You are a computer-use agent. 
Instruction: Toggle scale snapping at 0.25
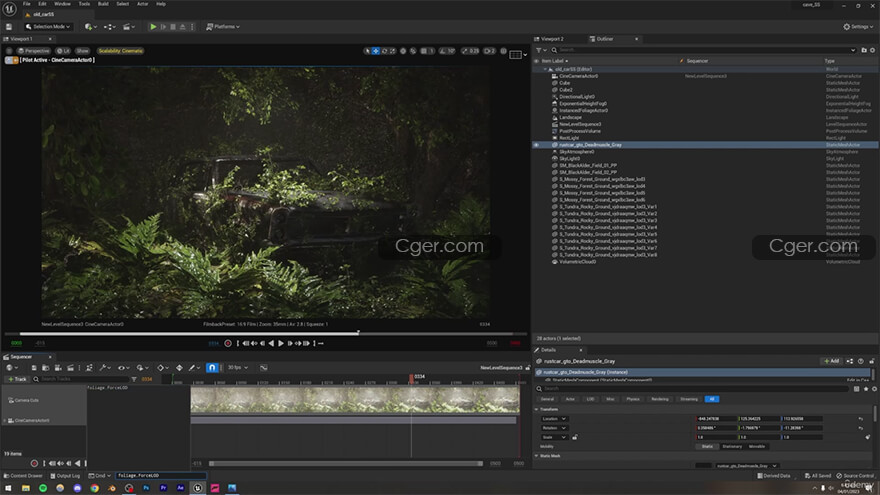[465, 51]
